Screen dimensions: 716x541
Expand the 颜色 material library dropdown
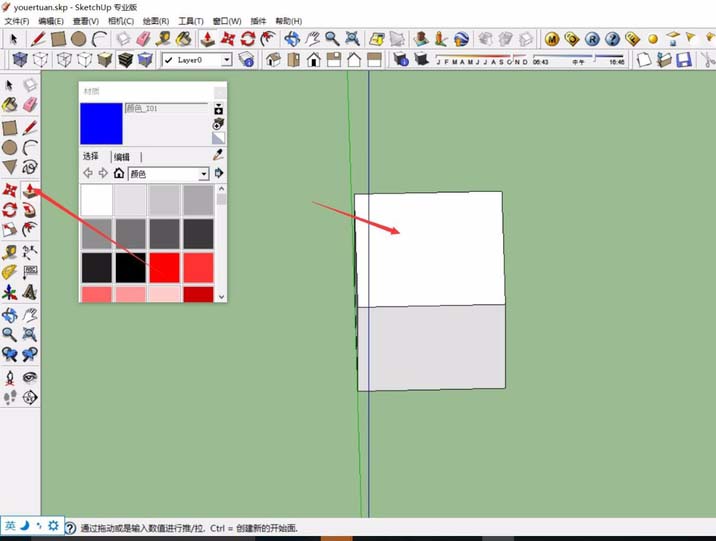[204, 174]
